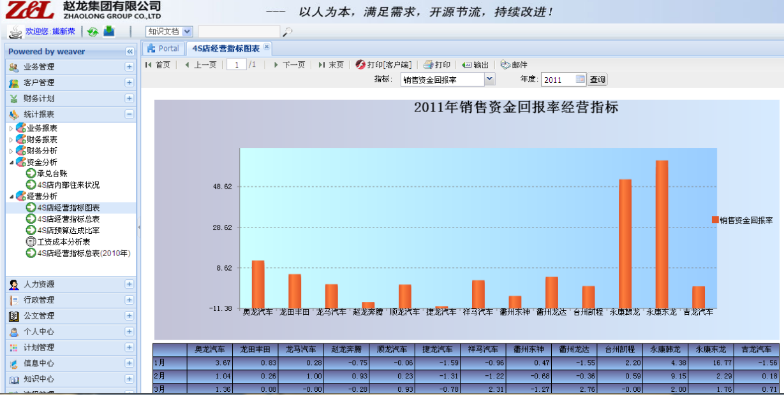Click the 打印 printer button
This screenshot has height=396, width=784.
click(x=437, y=64)
